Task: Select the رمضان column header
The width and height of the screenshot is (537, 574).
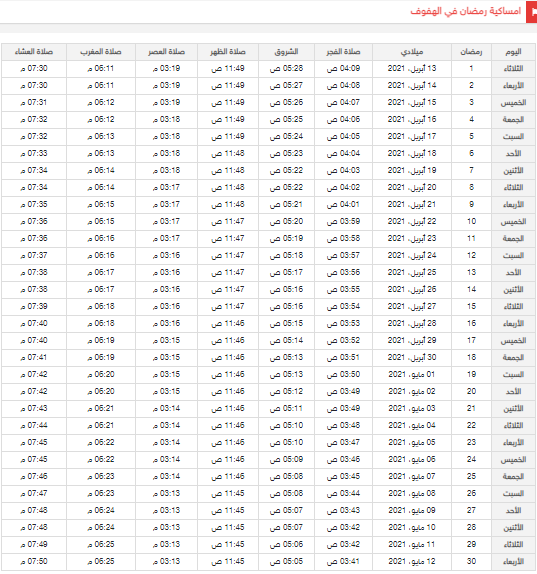Action: tap(471, 52)
